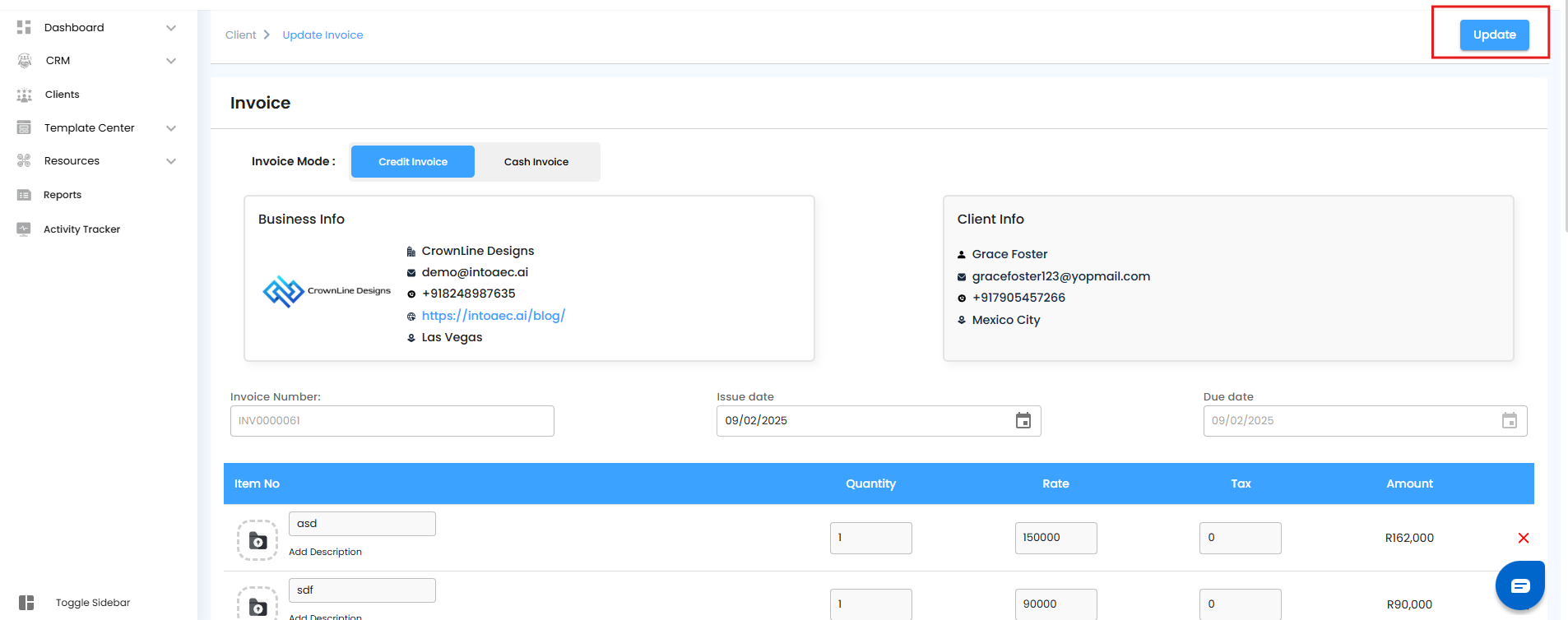Image resolution: width=1568 pixels, height=620 pixels.
Task: Click the Activity Tracker sidebar icon
Action: pos(24,229)
